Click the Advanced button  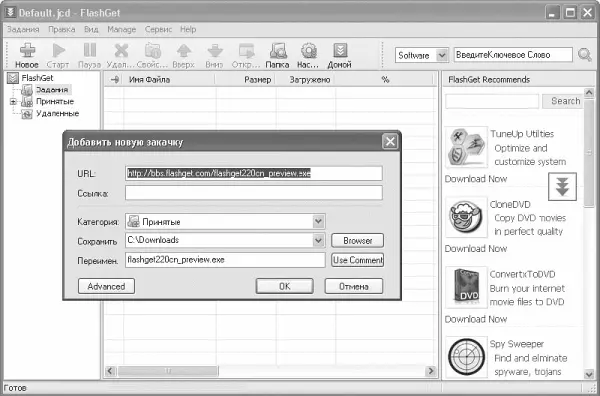[x=106, y=286]
